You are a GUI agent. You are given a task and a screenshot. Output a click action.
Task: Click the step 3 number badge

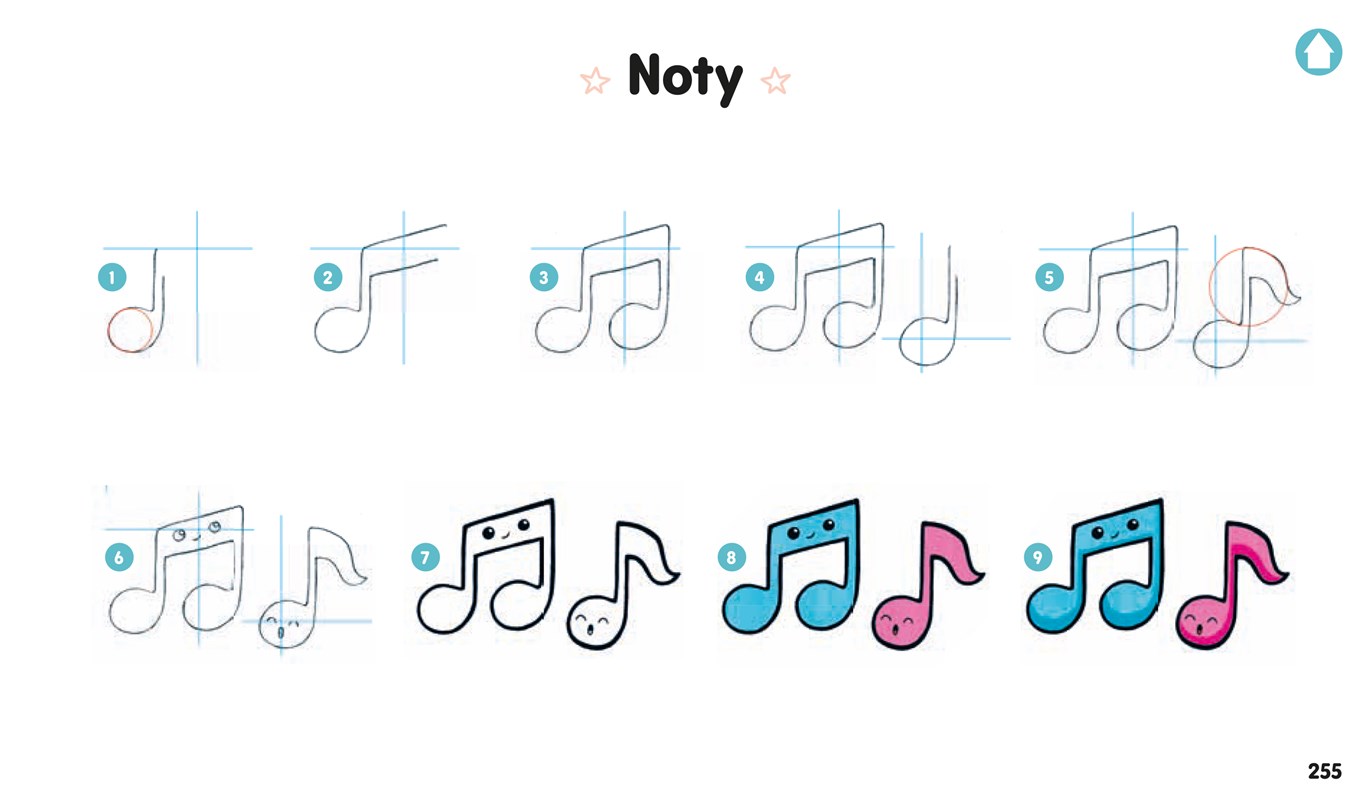[544, 277]
